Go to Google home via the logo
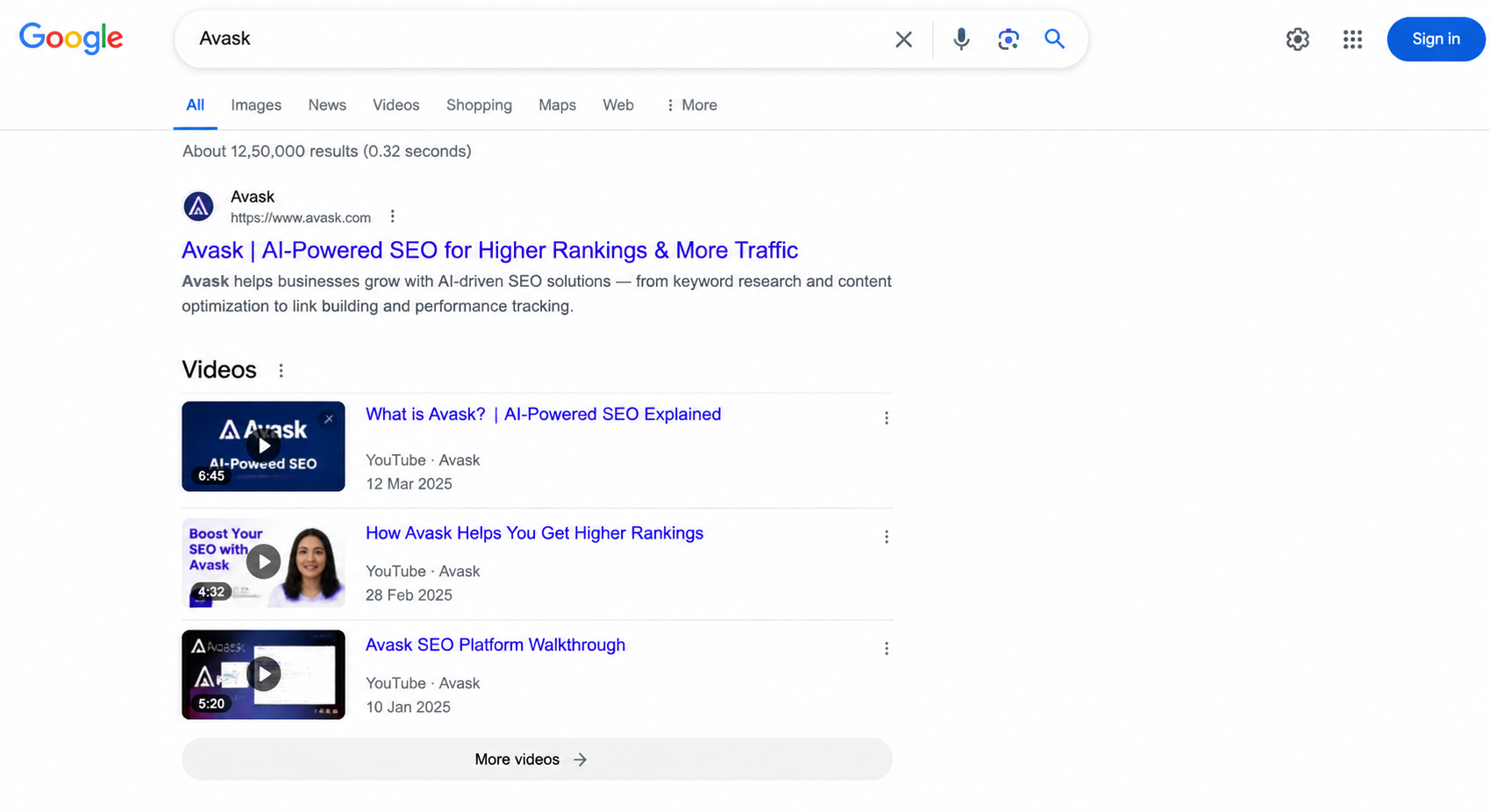1490x812 pixels. click(x=71, y=38)
